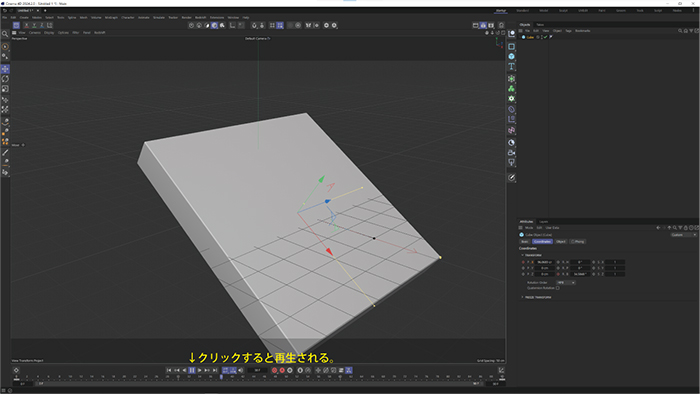The width and height of the screenshot is (700, 394).
Task: Open the Custom dropdown in Attributes panel
Action: tap(683, 235)
